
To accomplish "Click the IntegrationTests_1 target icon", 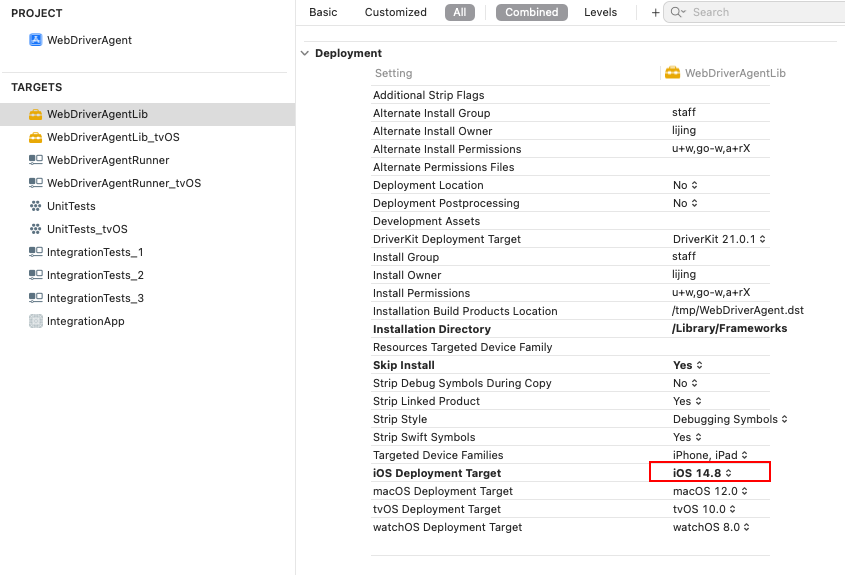I will point(36,252).
